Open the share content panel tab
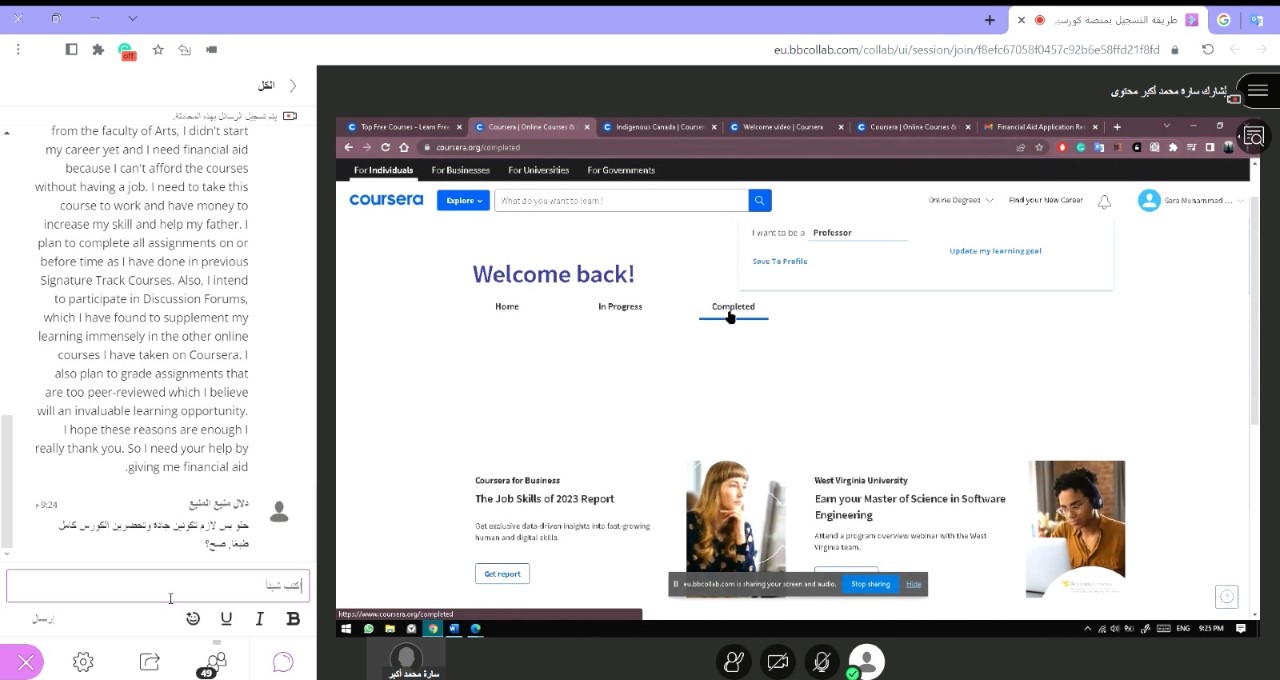The height and width of the screenshot is (680, 1280). point(150,661)
